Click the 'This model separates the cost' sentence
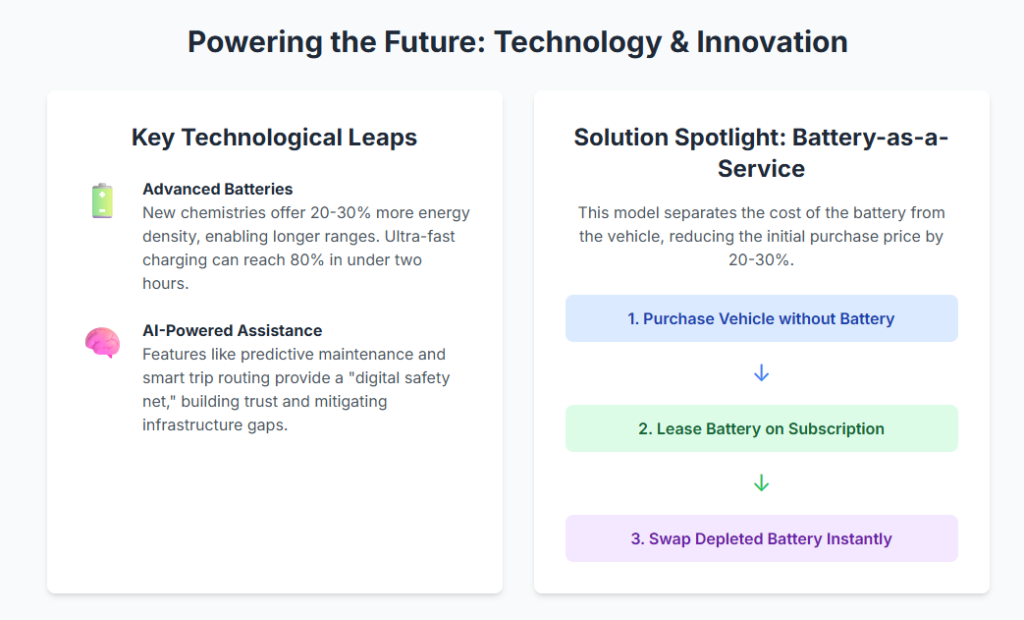Screen dimensions: 1024x620 761,213
